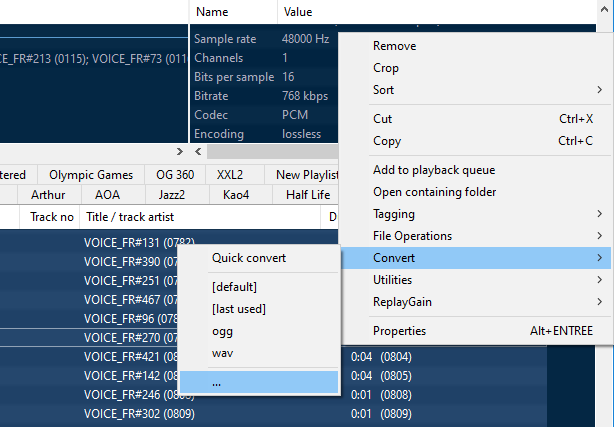Click the 0:04 duration for (0804)
The width and height of the screenshot is (614, 427).
[x=361, y=357]
